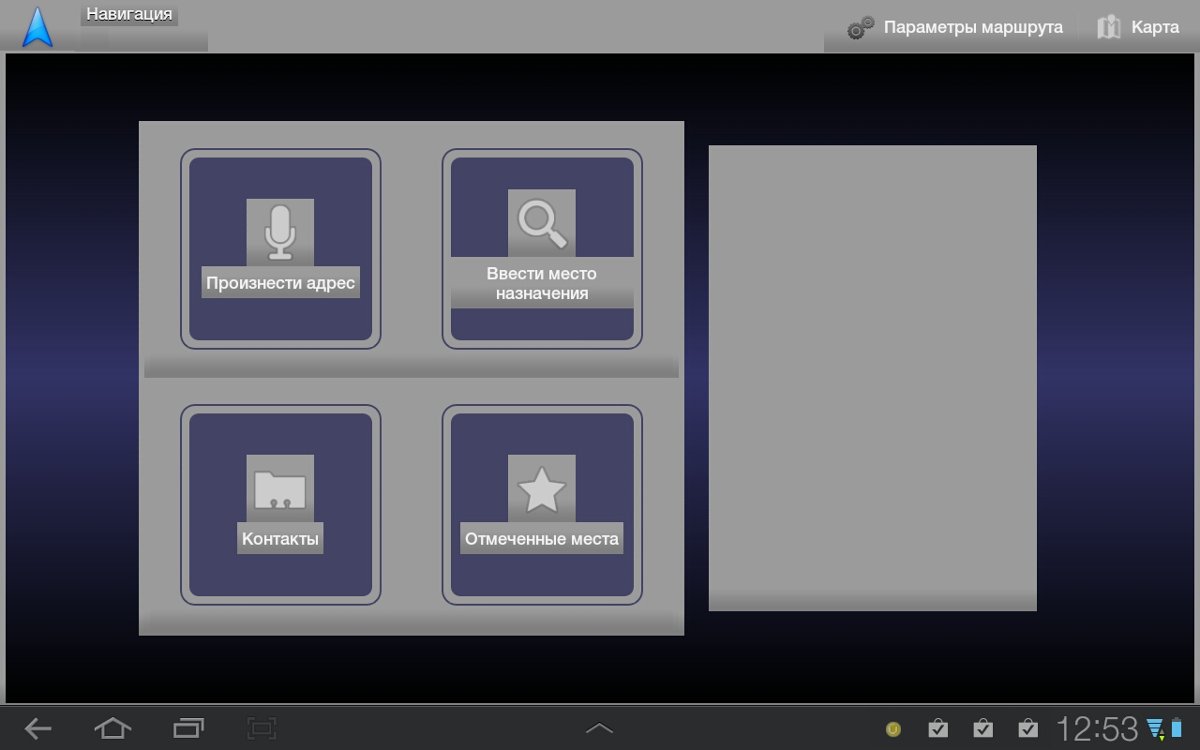The width and height of the screenshot is (1200, 750).
Task: Select the star Отмеченные места tile
Action: pos(542,505)
